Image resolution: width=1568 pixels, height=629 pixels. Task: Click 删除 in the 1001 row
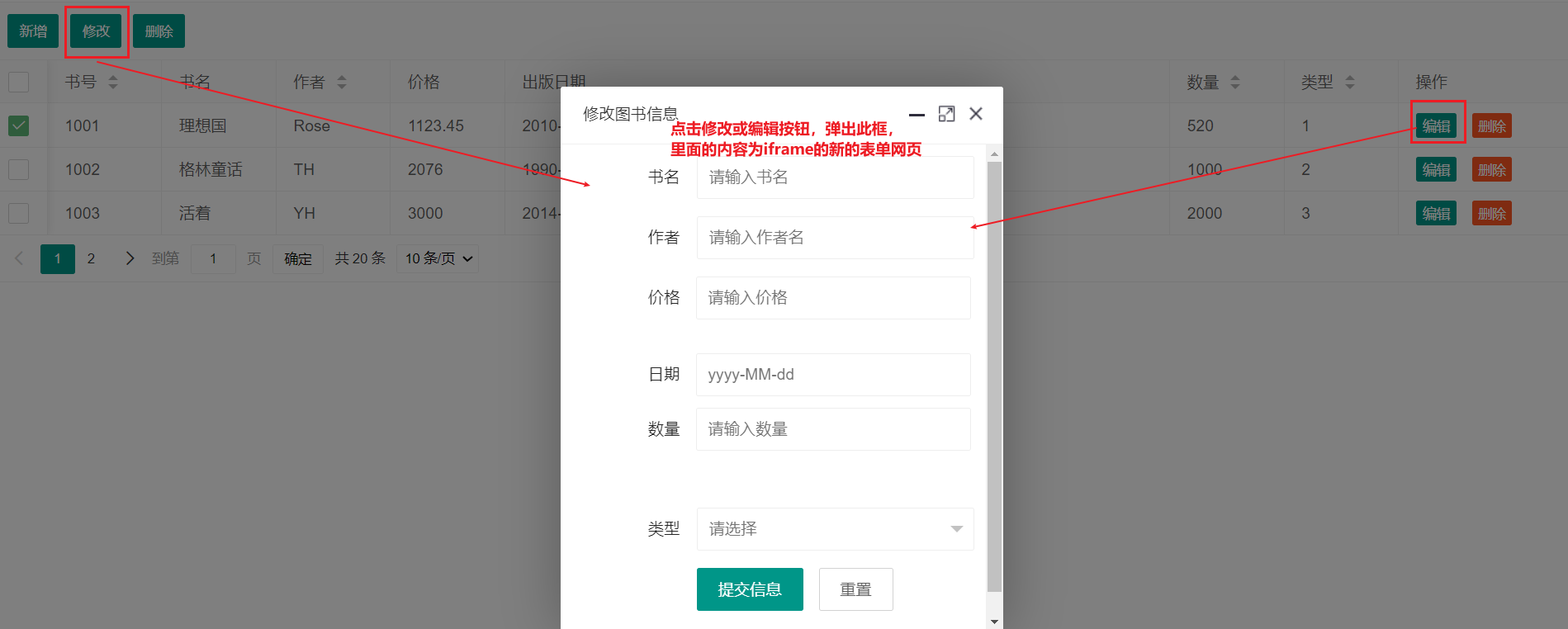tap(1491, 125)
